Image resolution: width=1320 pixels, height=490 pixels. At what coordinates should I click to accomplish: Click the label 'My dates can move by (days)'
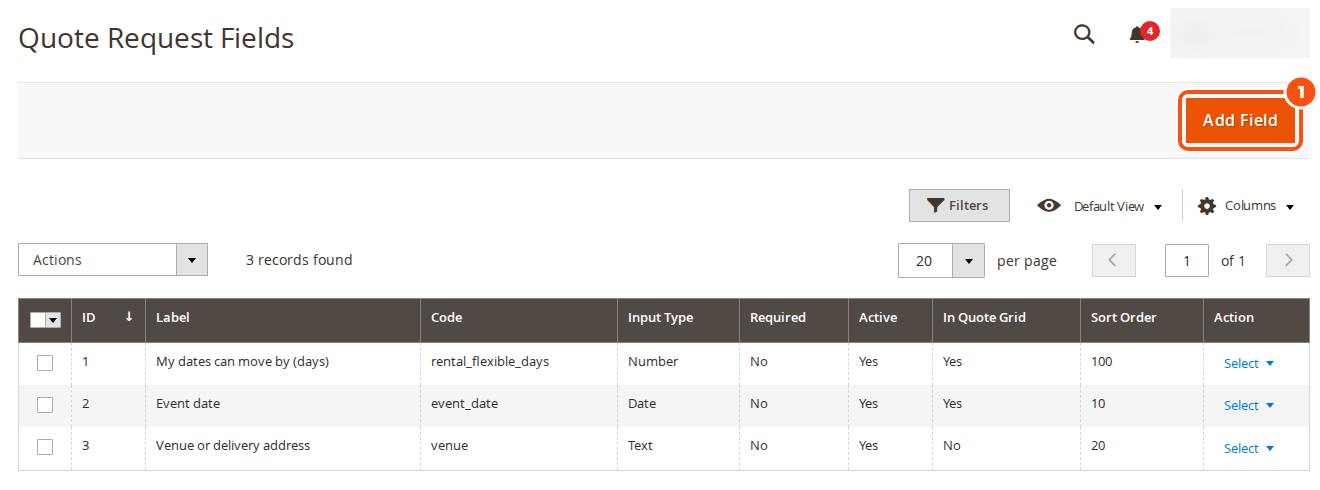243,362
